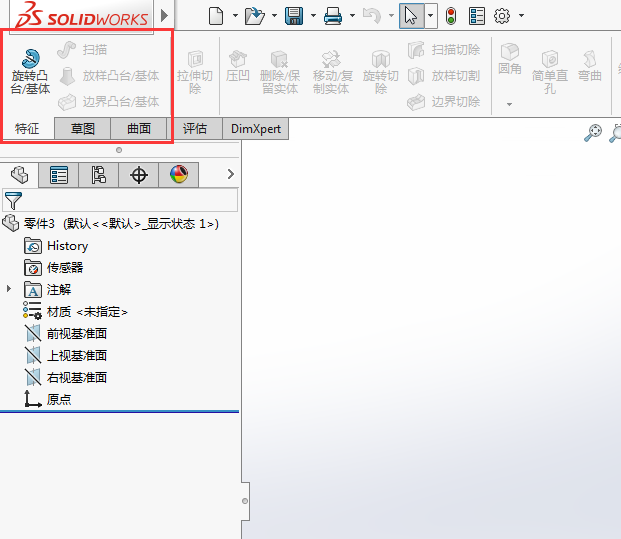Open dropdown arrow next to Open file
621x539 pixels.
[x=274, y=16]
